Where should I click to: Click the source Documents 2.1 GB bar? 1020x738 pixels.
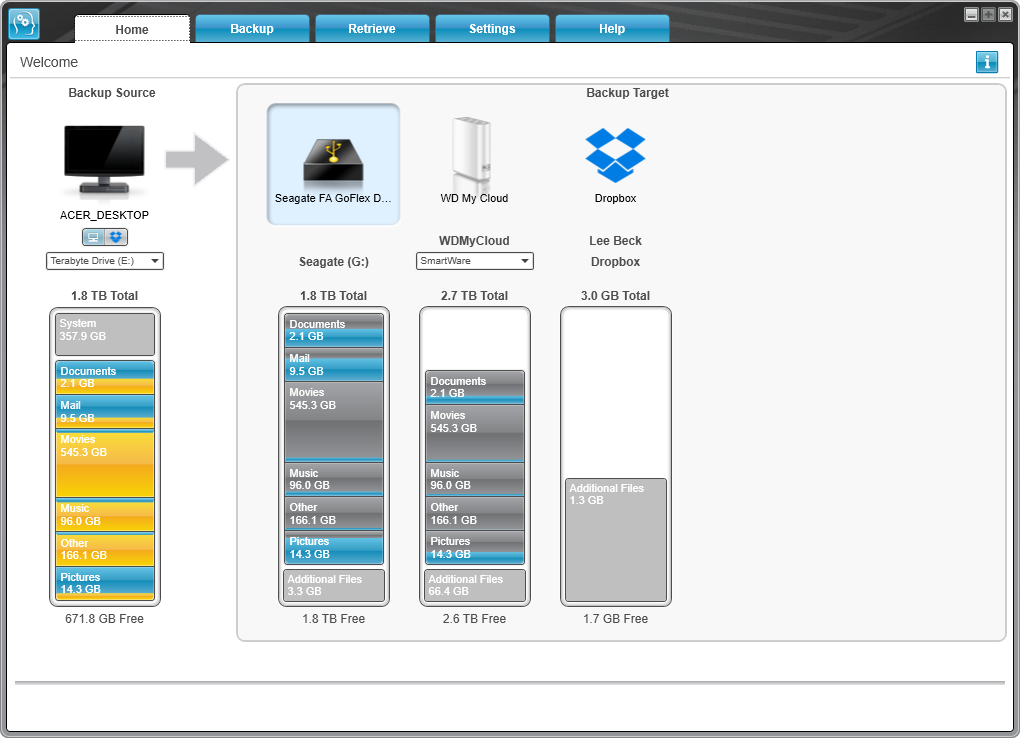click(x=105, y=377)
